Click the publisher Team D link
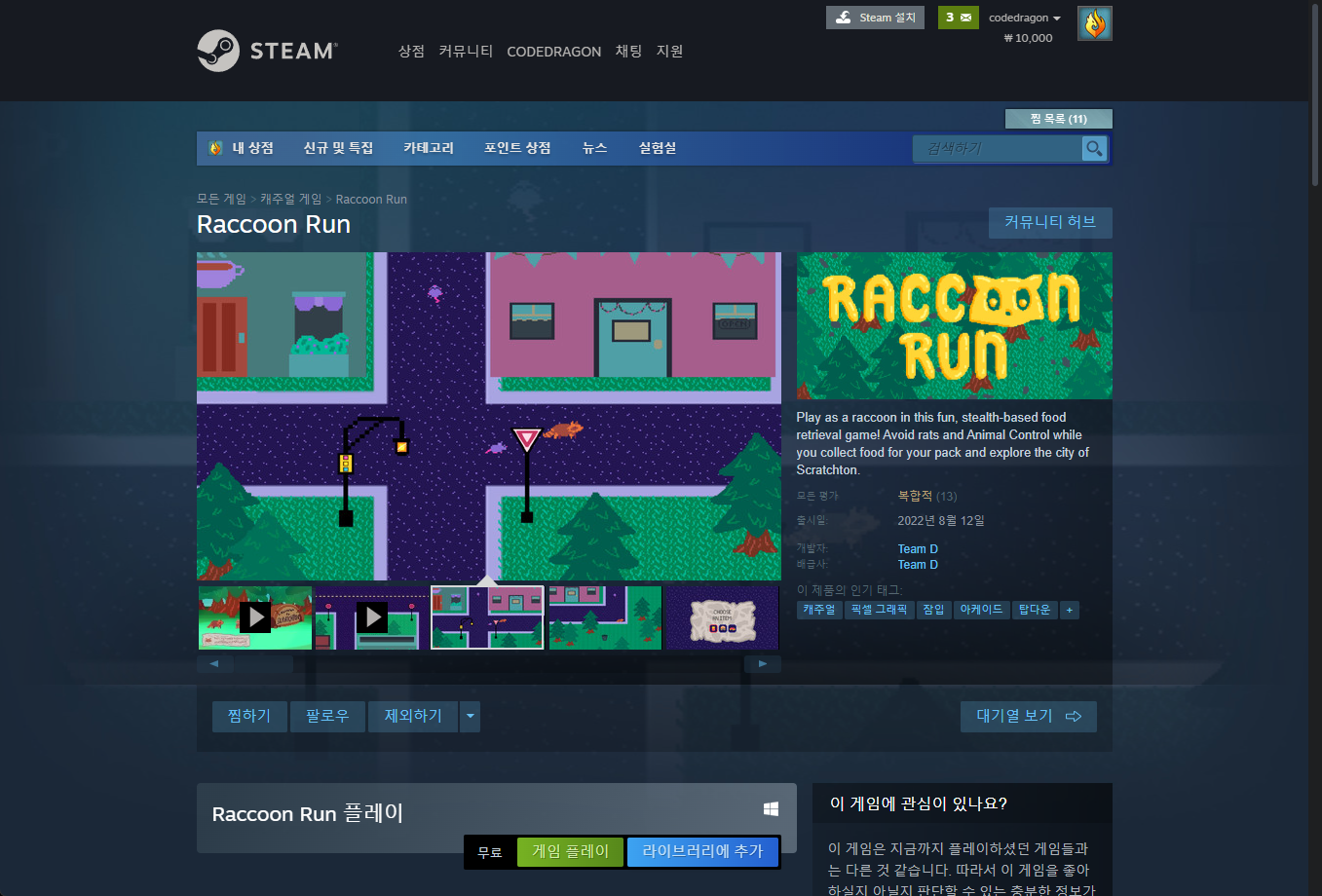 click(x=918, y=565)
